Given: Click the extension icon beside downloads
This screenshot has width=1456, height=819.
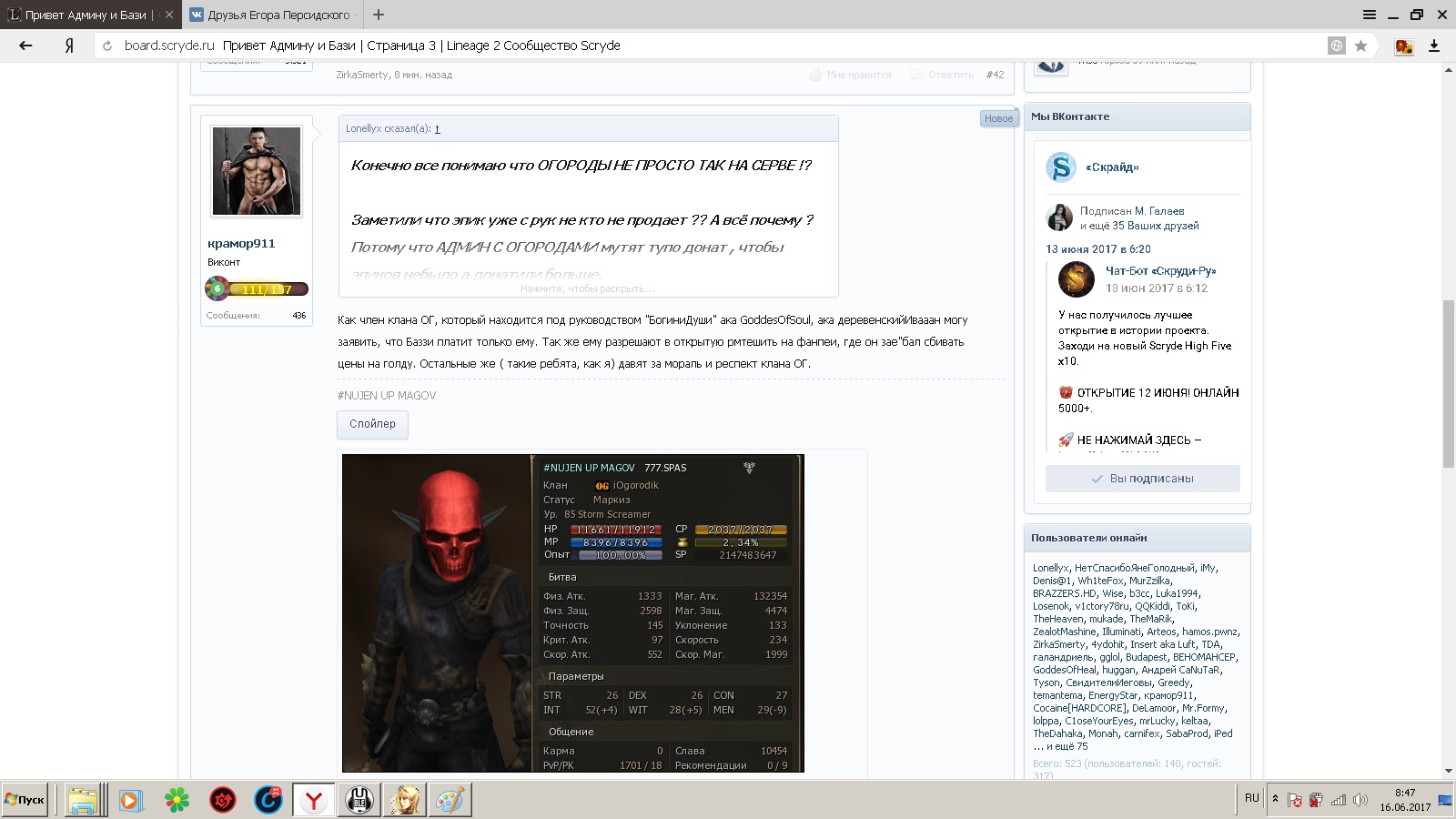Looking at the screenshot, I should 1404,45.
